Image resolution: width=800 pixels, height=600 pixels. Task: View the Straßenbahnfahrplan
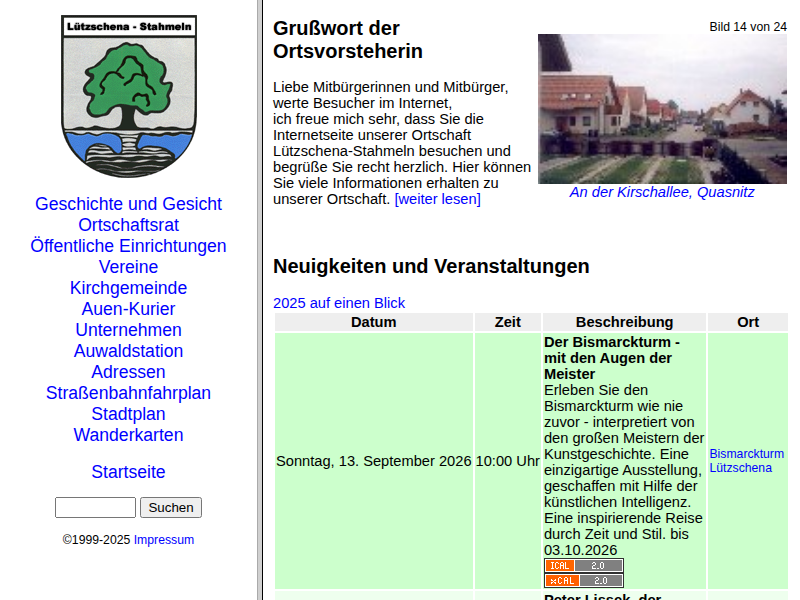(x=129, y=393)
